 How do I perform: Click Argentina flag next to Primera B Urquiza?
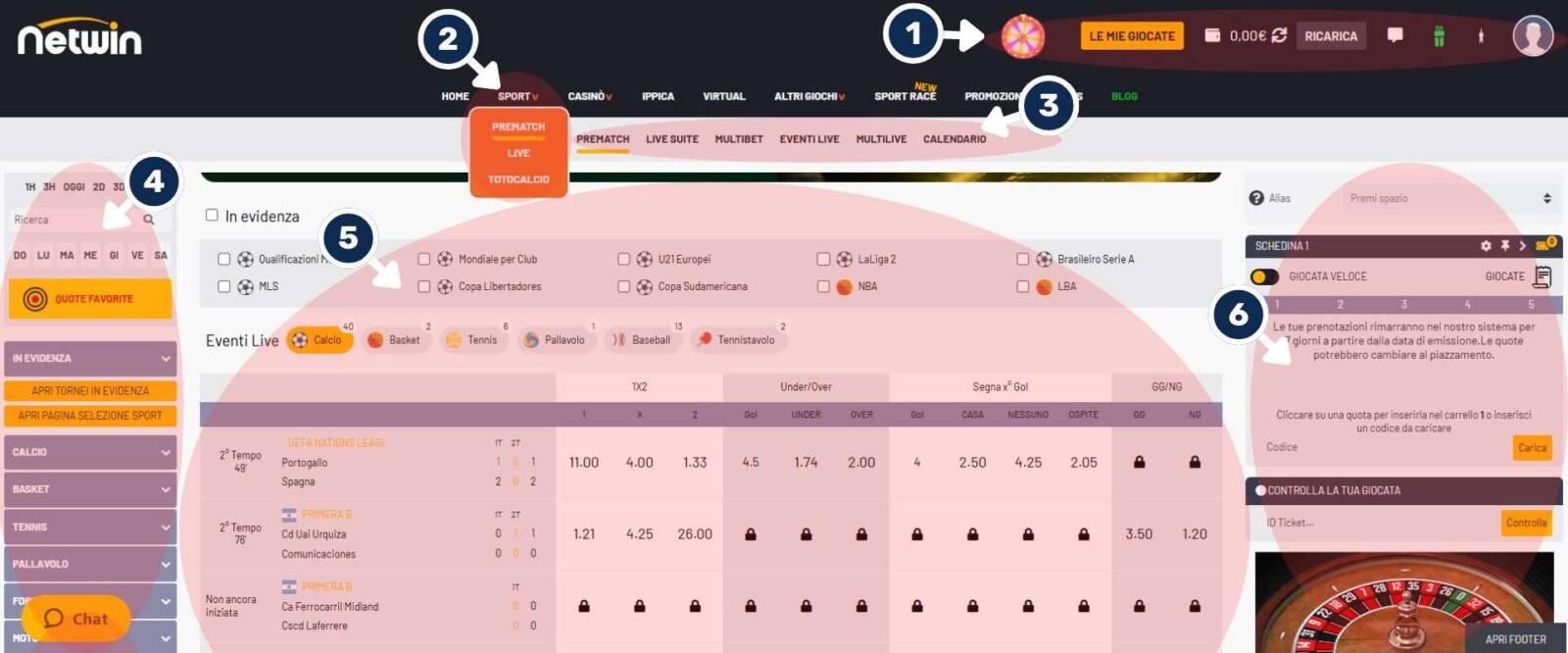point(289,515)
